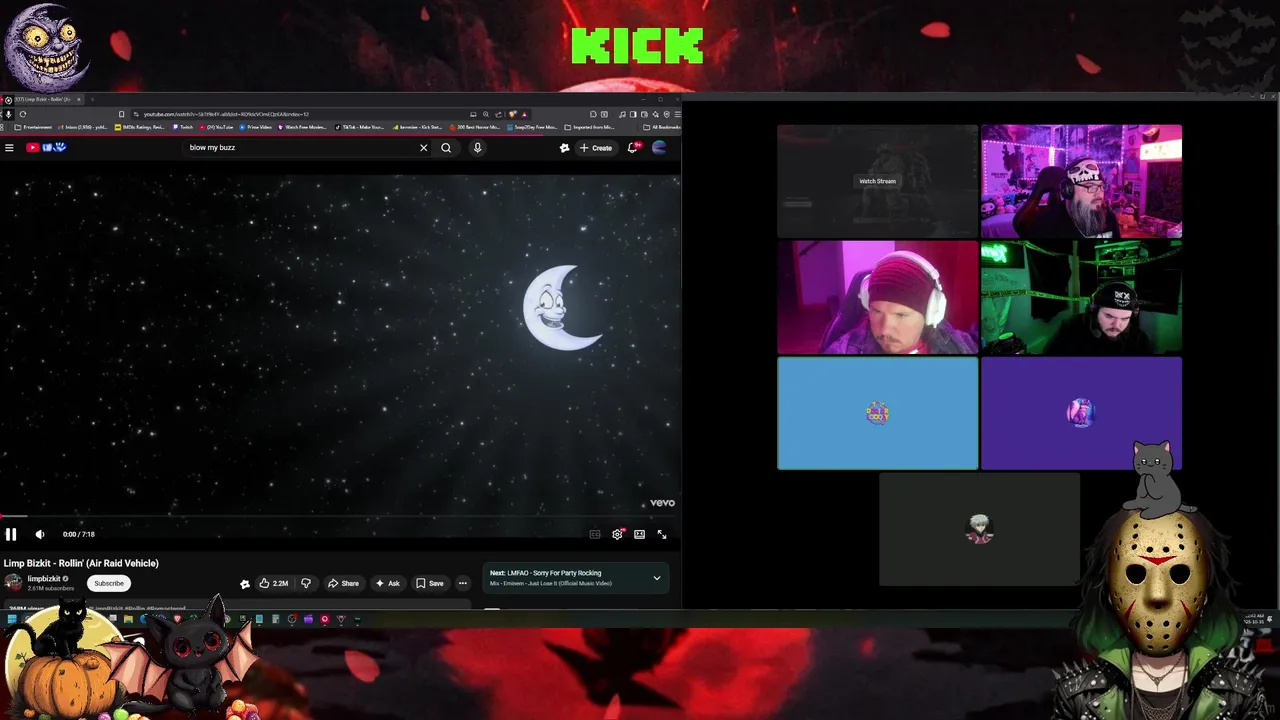Select the red-beanie streamer video tile
This screenshot has width=1280, height=720.
(877, 297)
